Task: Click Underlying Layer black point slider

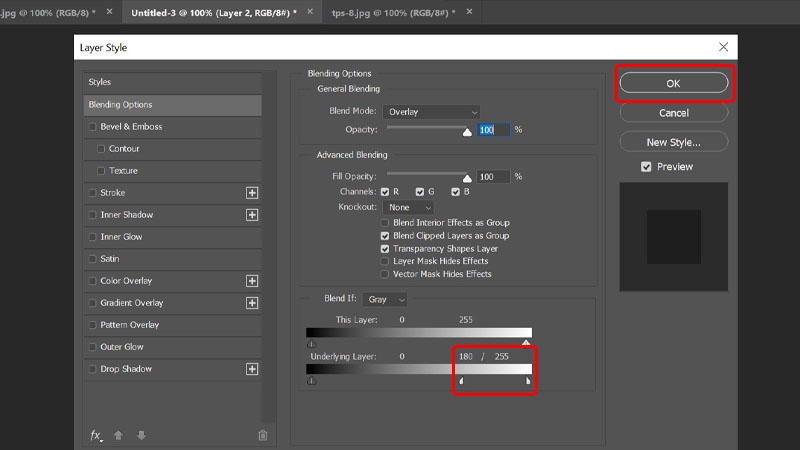Action: 311,381
